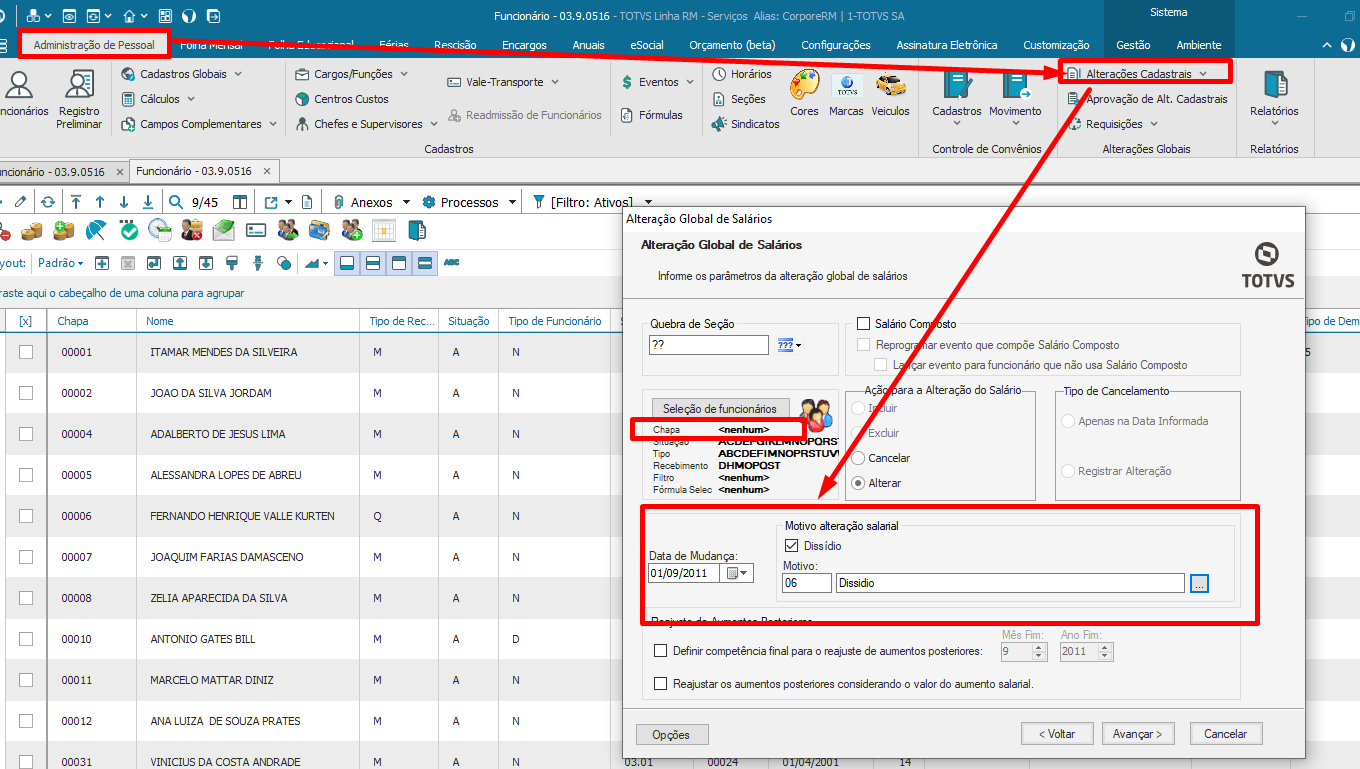Check 'Reajustar os aumentos posteriores' checkbox
Screen dimensions: 1360x769
click(660, 684)
